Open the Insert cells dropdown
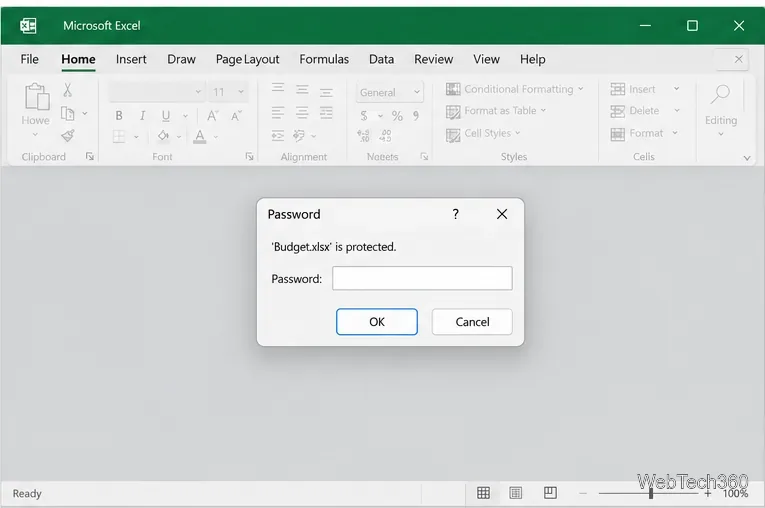Screen dimensions: 765x508 [677, 89]
